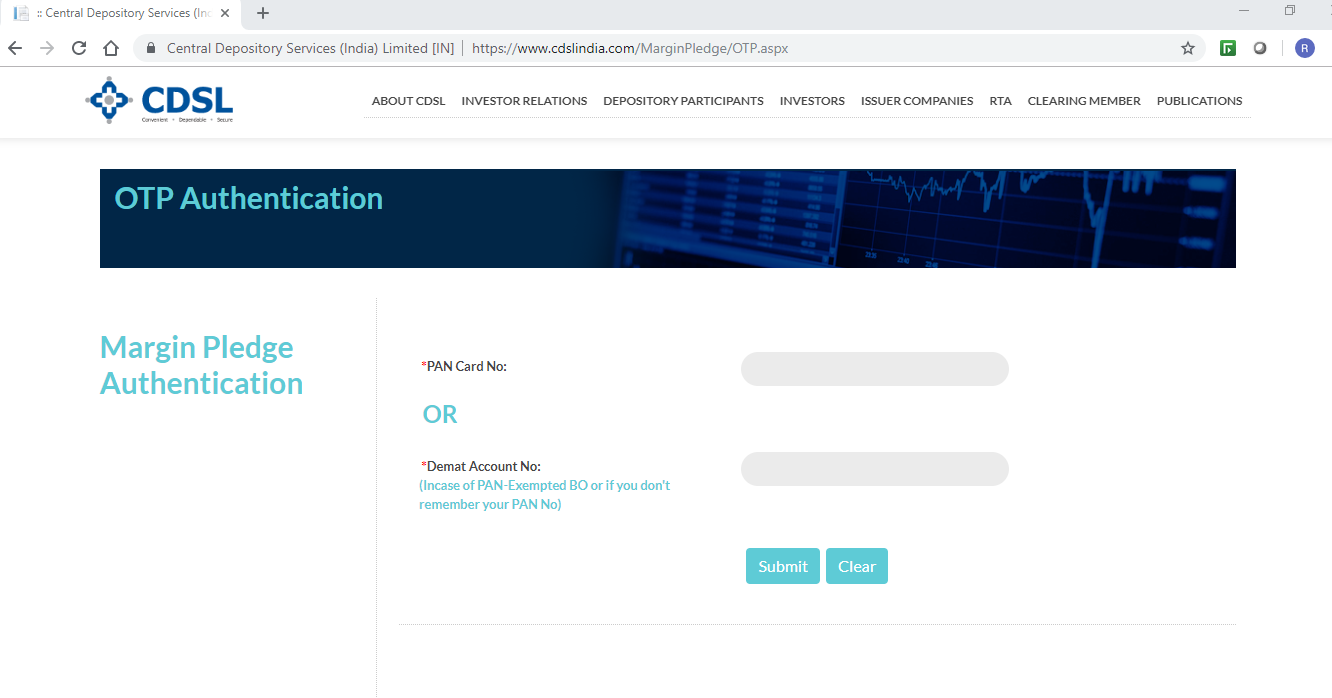View site security via the padlock icon
The width and height of the screenshot is (1332, 698).
coord(152,48)
